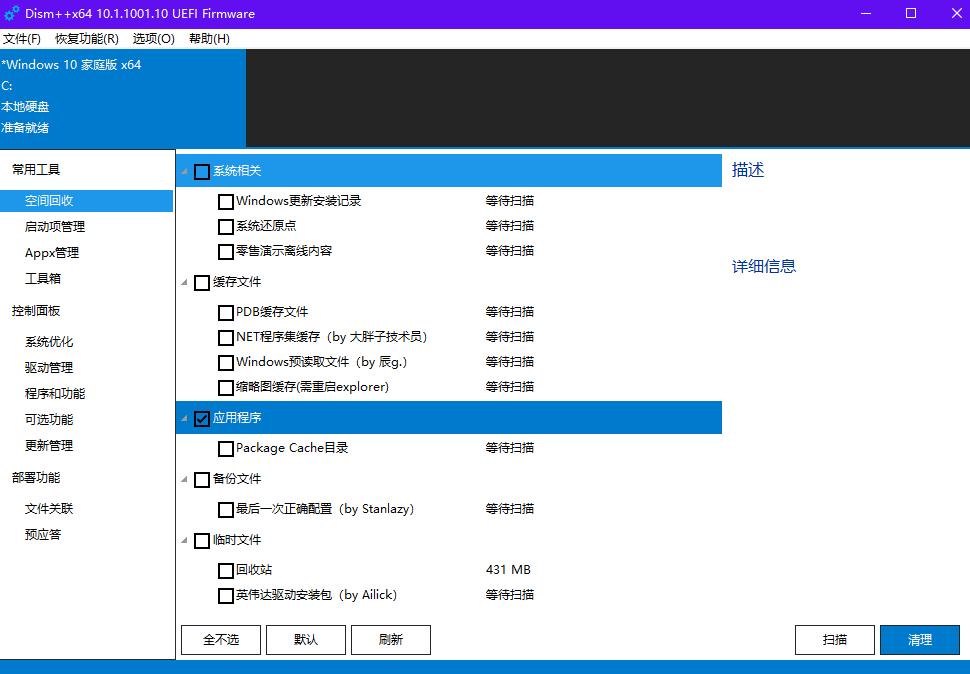
Task: Click the 刷新 button
Action: tap(391, 640)
